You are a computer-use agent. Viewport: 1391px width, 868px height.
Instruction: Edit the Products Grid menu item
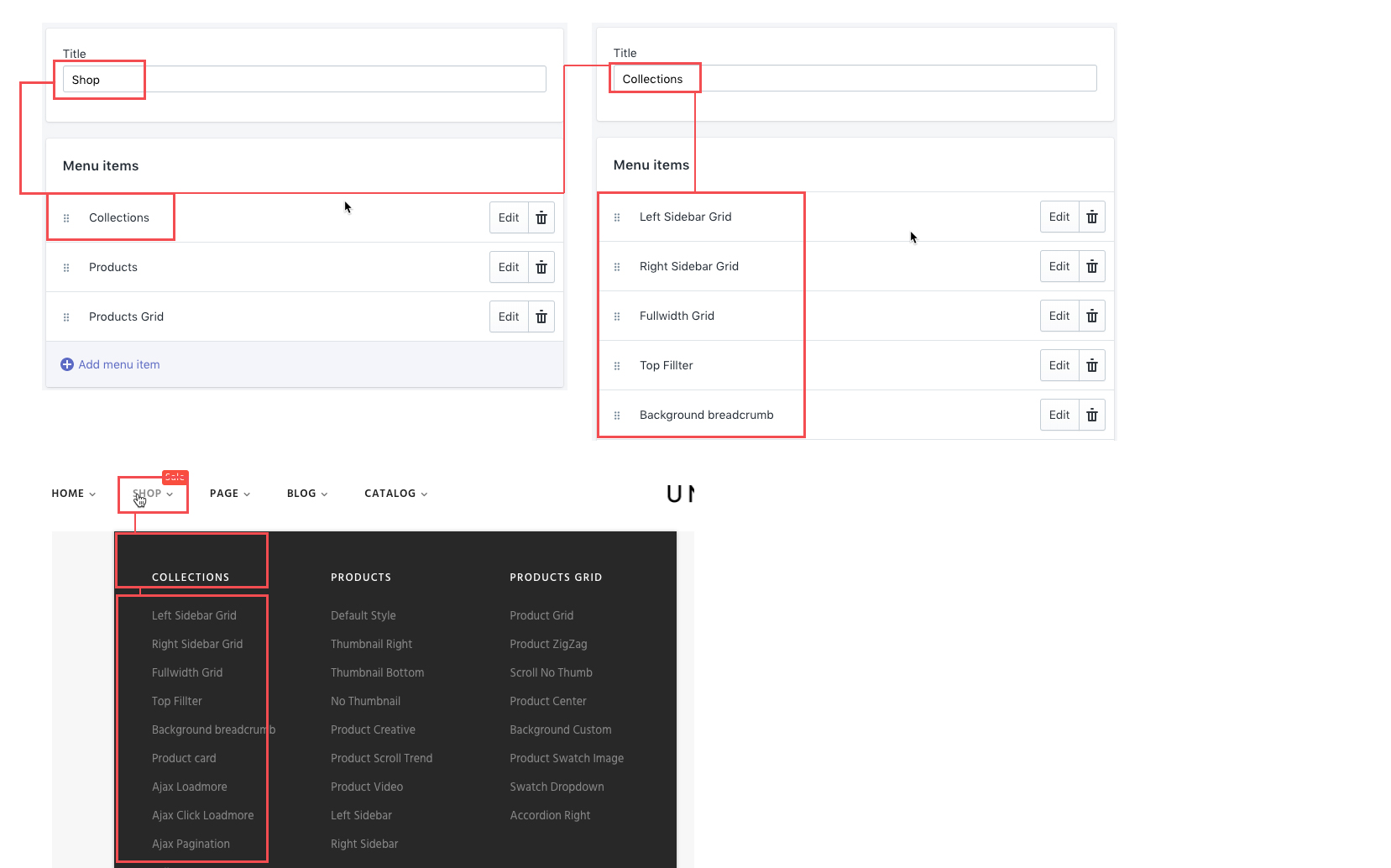point(509,317)
